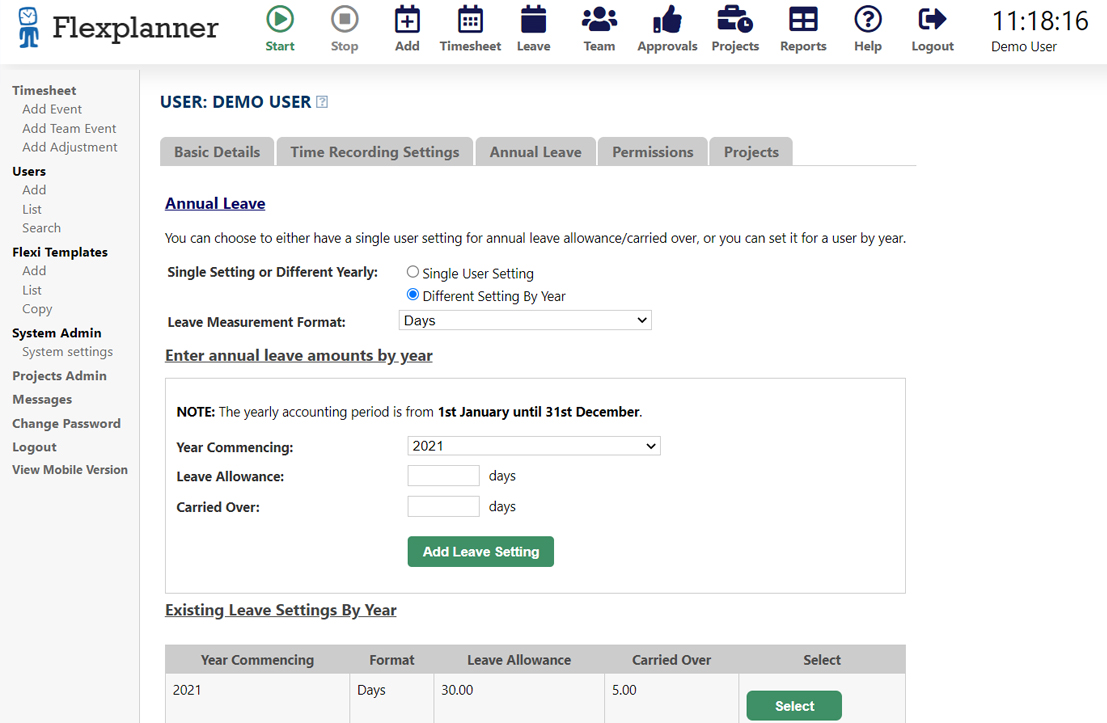Open the Approvals thumbs-up icon
The image size is (1107, 723).
pyautogui.click(x=667, y=19)
